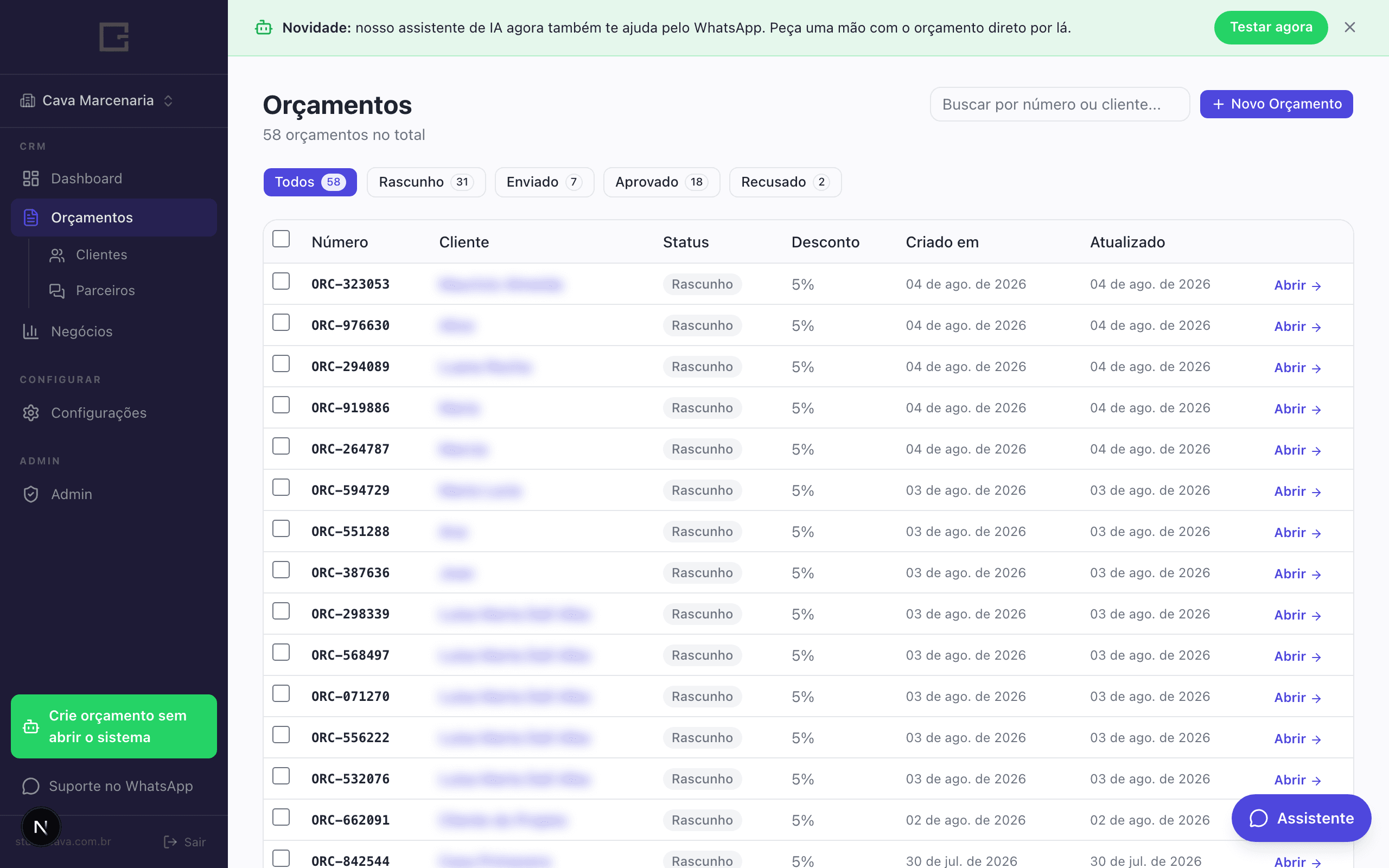Check the box for ORC-594729
The height and width of the screenshot is (868, 1389).
281,487
